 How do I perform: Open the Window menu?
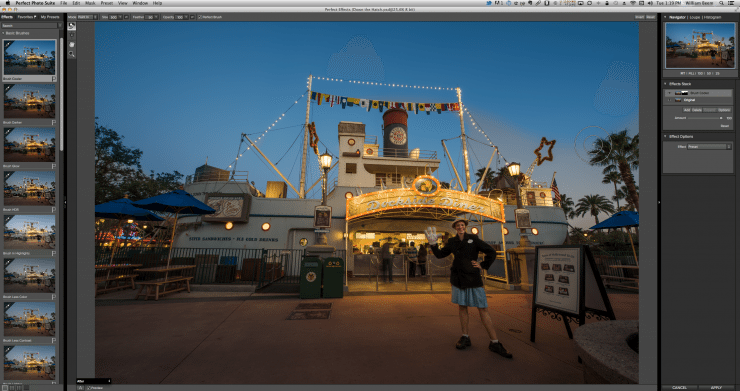pos(140,3)
